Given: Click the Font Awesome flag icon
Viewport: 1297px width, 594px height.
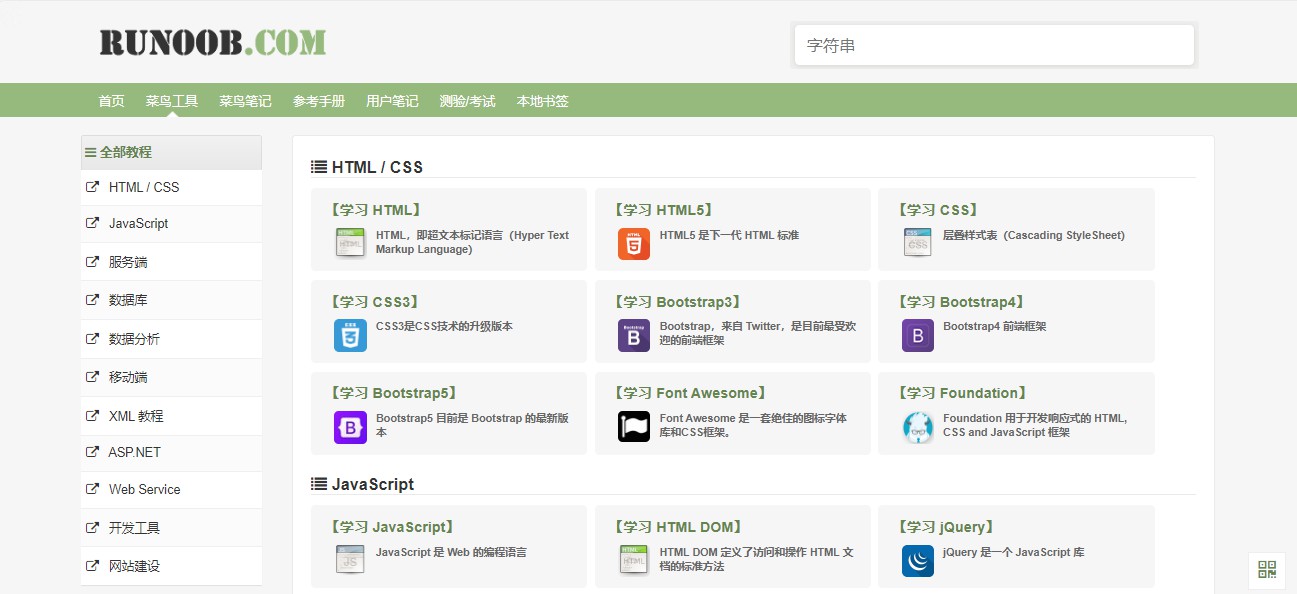Looking at the screenshot, I should pyautogui.click(x=634, y=427).
